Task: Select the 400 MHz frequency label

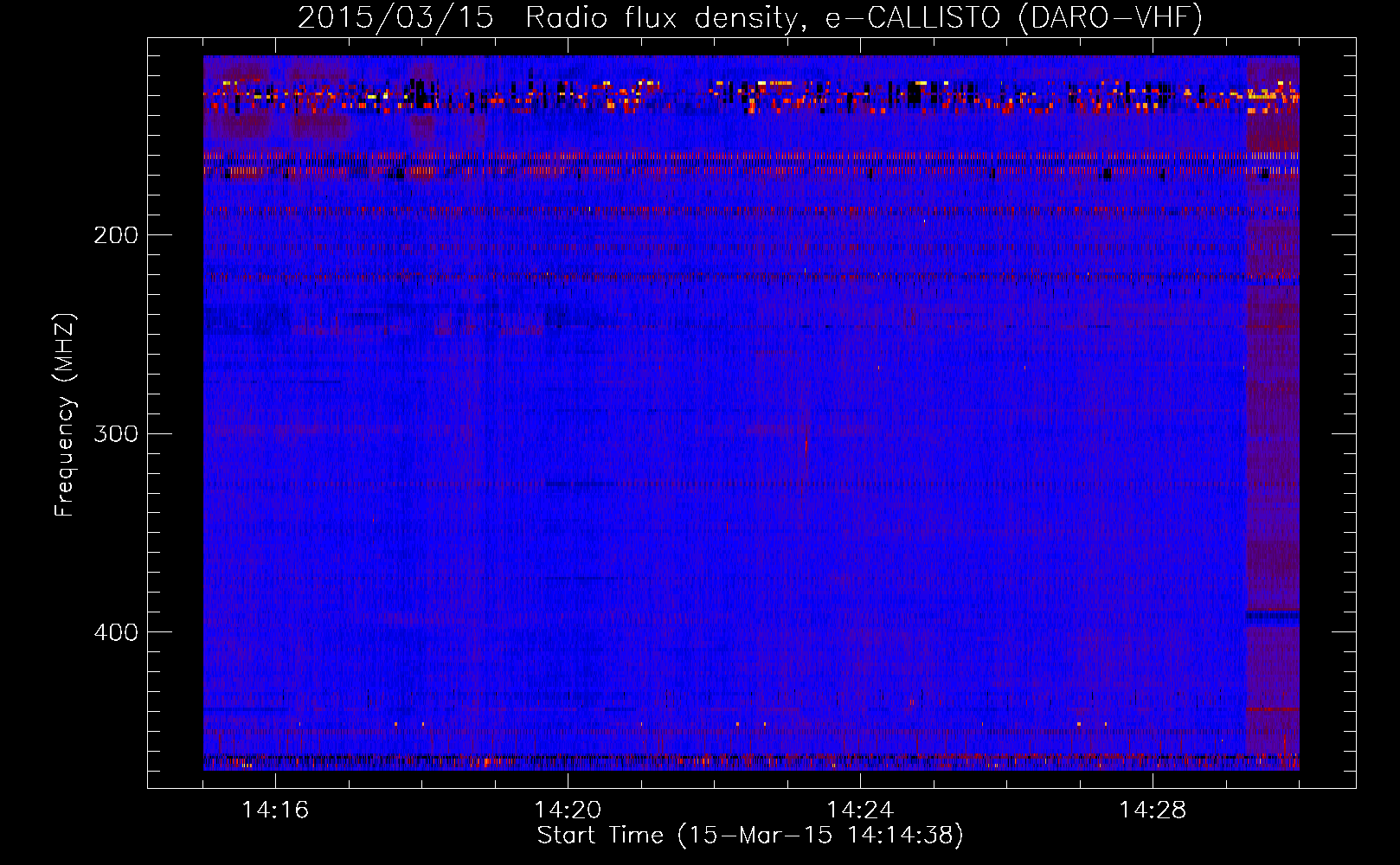Action: [116, 632]
